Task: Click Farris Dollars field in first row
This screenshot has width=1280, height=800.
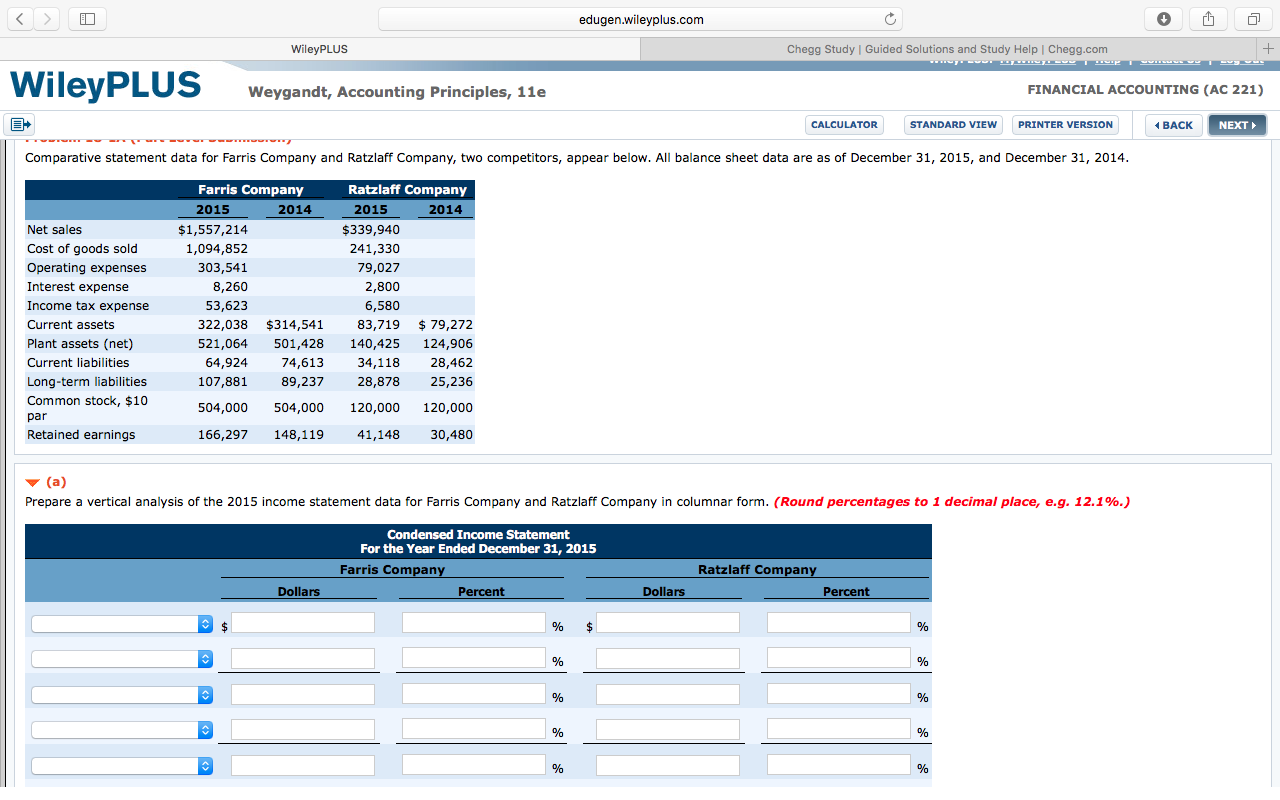Action: tap(303, 623)
